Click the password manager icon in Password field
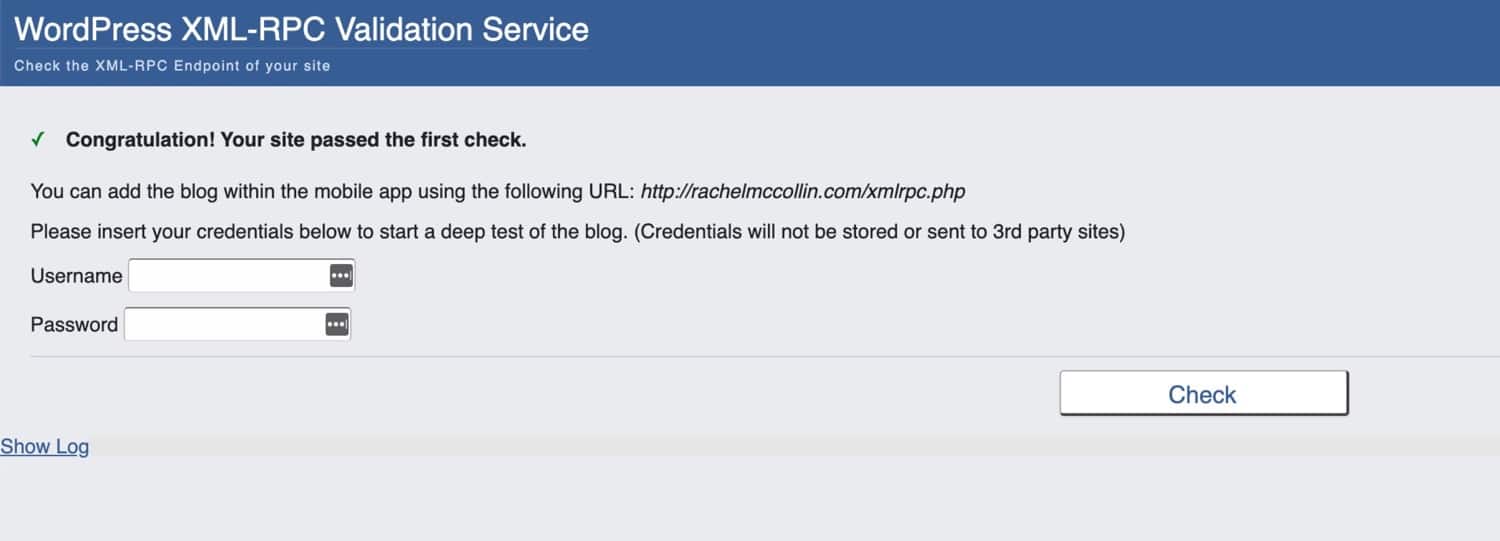The width and height of the screenshot is (1500, 541). coord(337,324)
